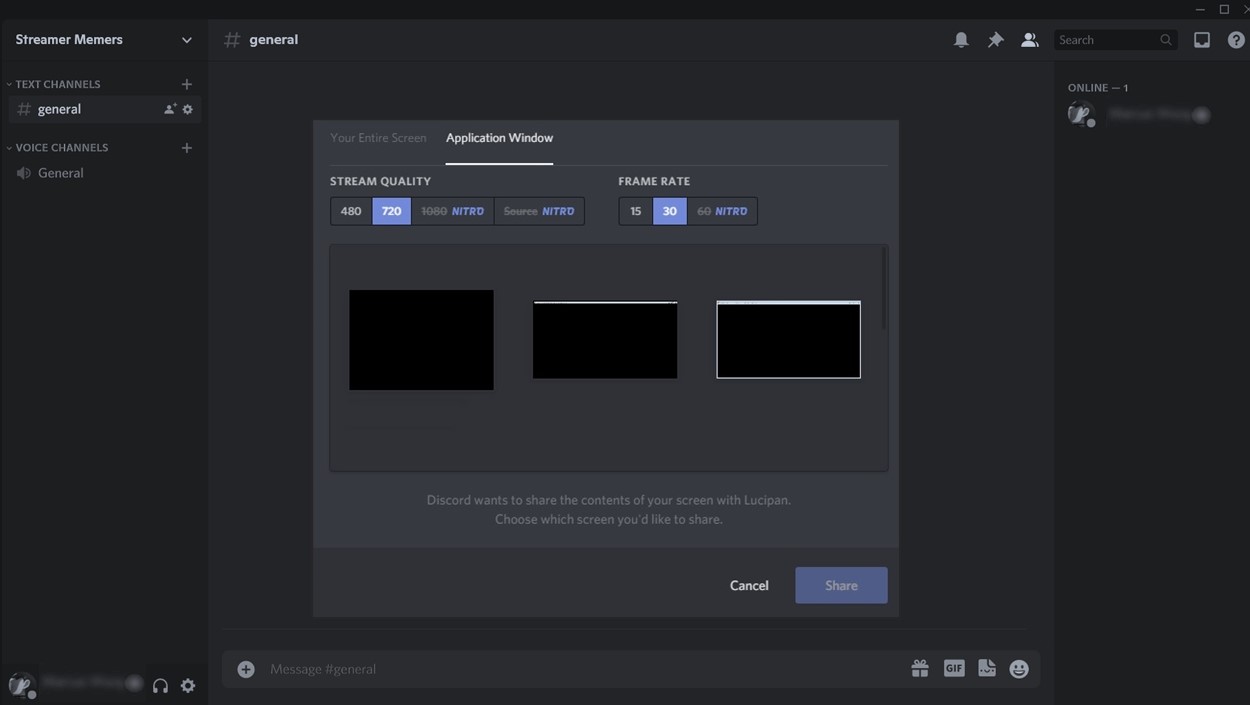Click the window list scrollbar
1250x705 pixels.
pos(883,290)
